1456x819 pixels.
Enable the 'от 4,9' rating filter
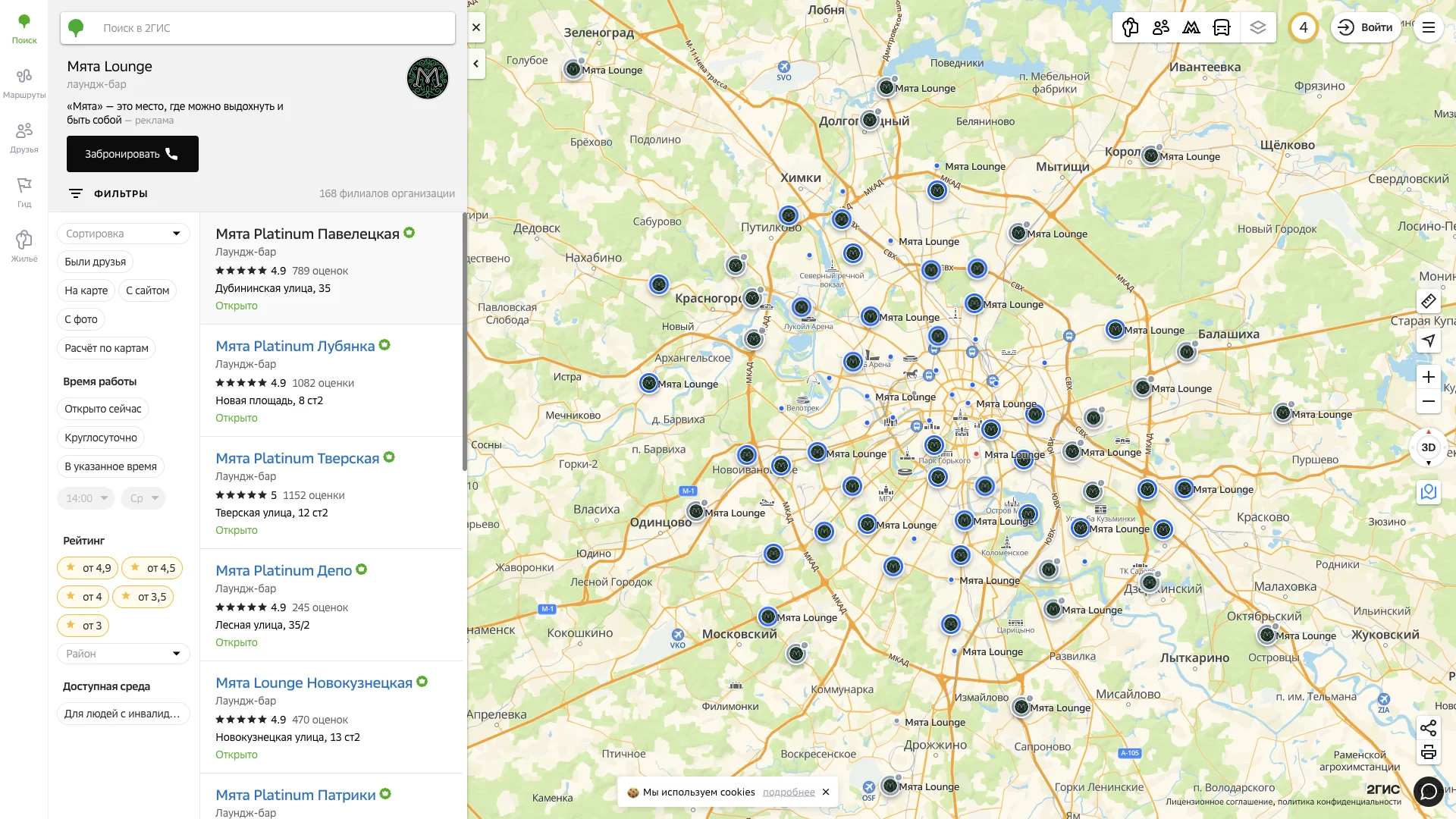click(89, 568)
